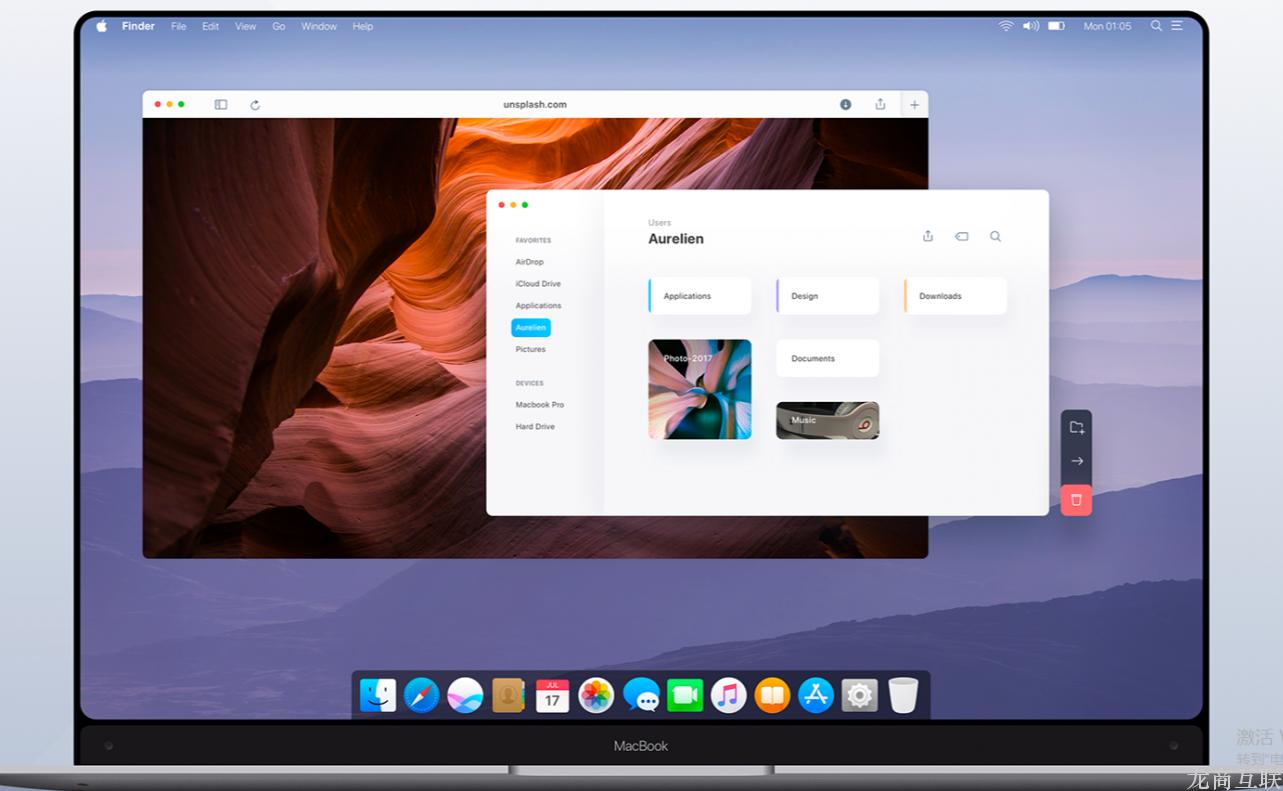The height and width of the screenshot is (791, 1283).
Task: Open the Downloads folder card
Action: pyautogui.click(x=955, y=296)
